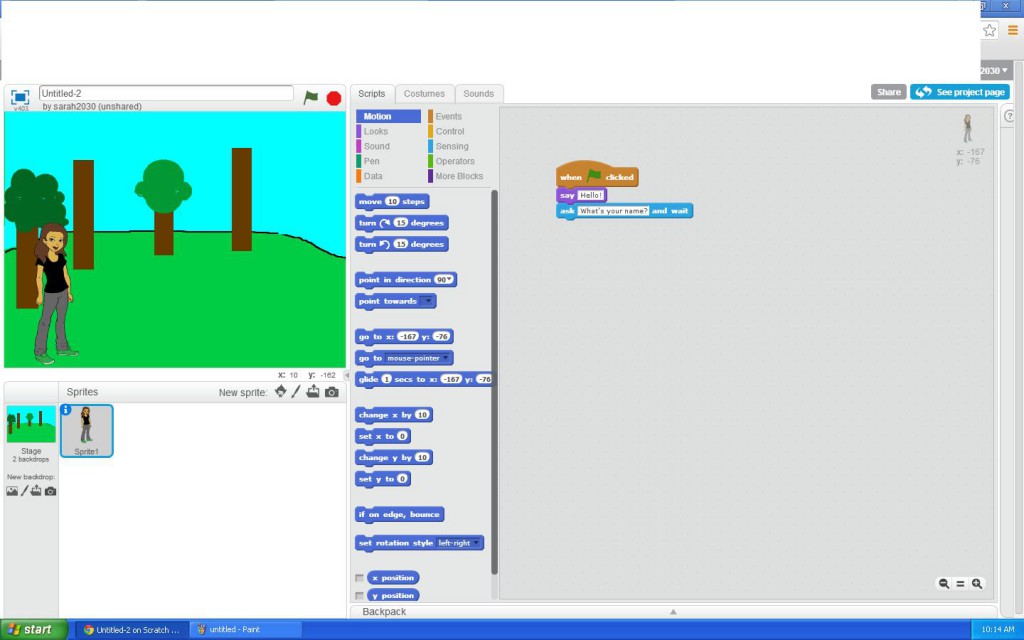Open See project page

click(x=961, y=91)
